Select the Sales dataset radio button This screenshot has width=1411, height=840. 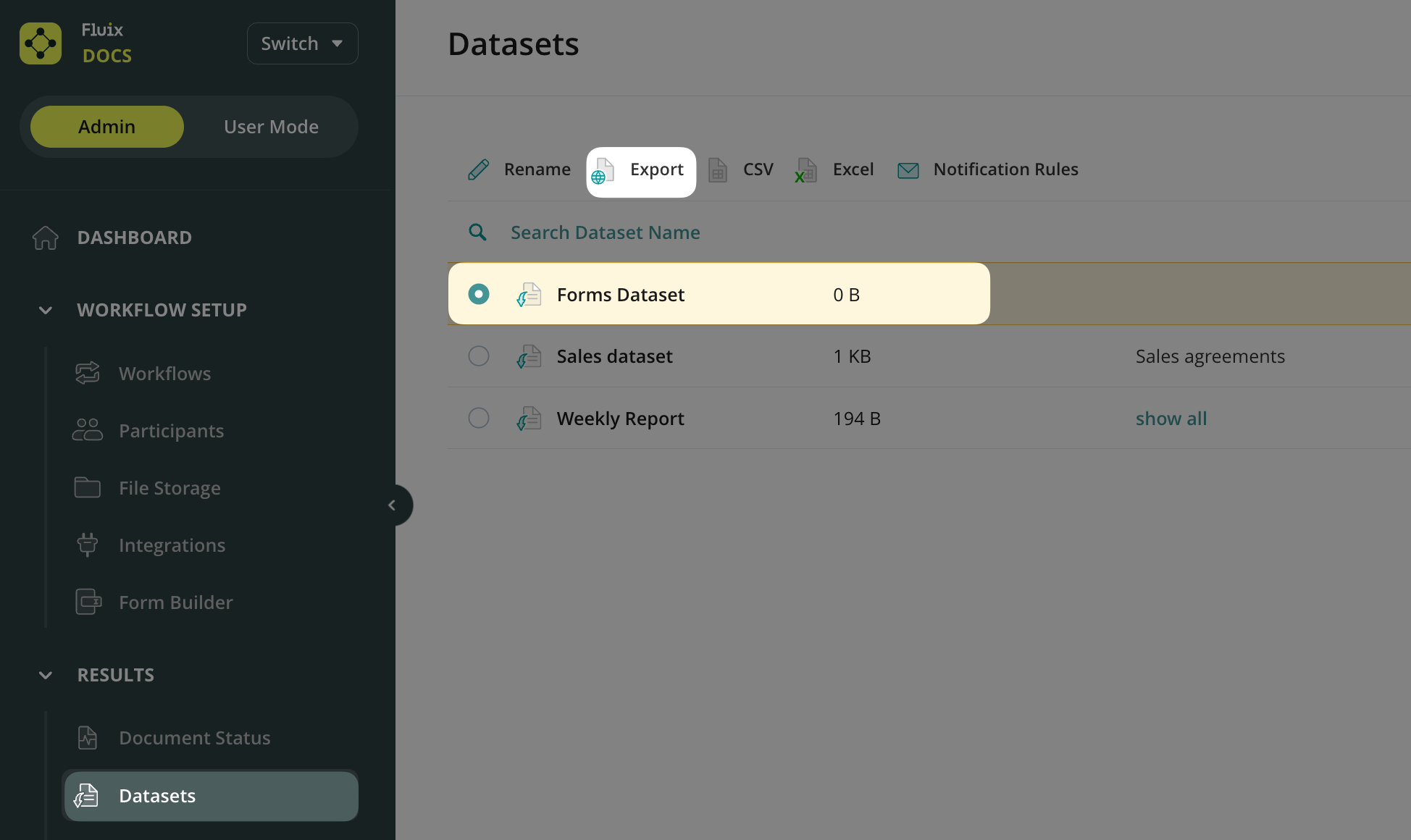tap(479, 356)
